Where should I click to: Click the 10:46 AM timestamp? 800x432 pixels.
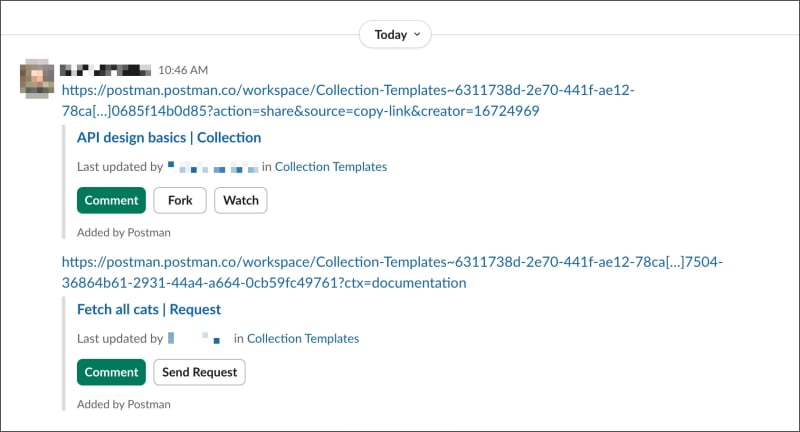pos(183,70)
